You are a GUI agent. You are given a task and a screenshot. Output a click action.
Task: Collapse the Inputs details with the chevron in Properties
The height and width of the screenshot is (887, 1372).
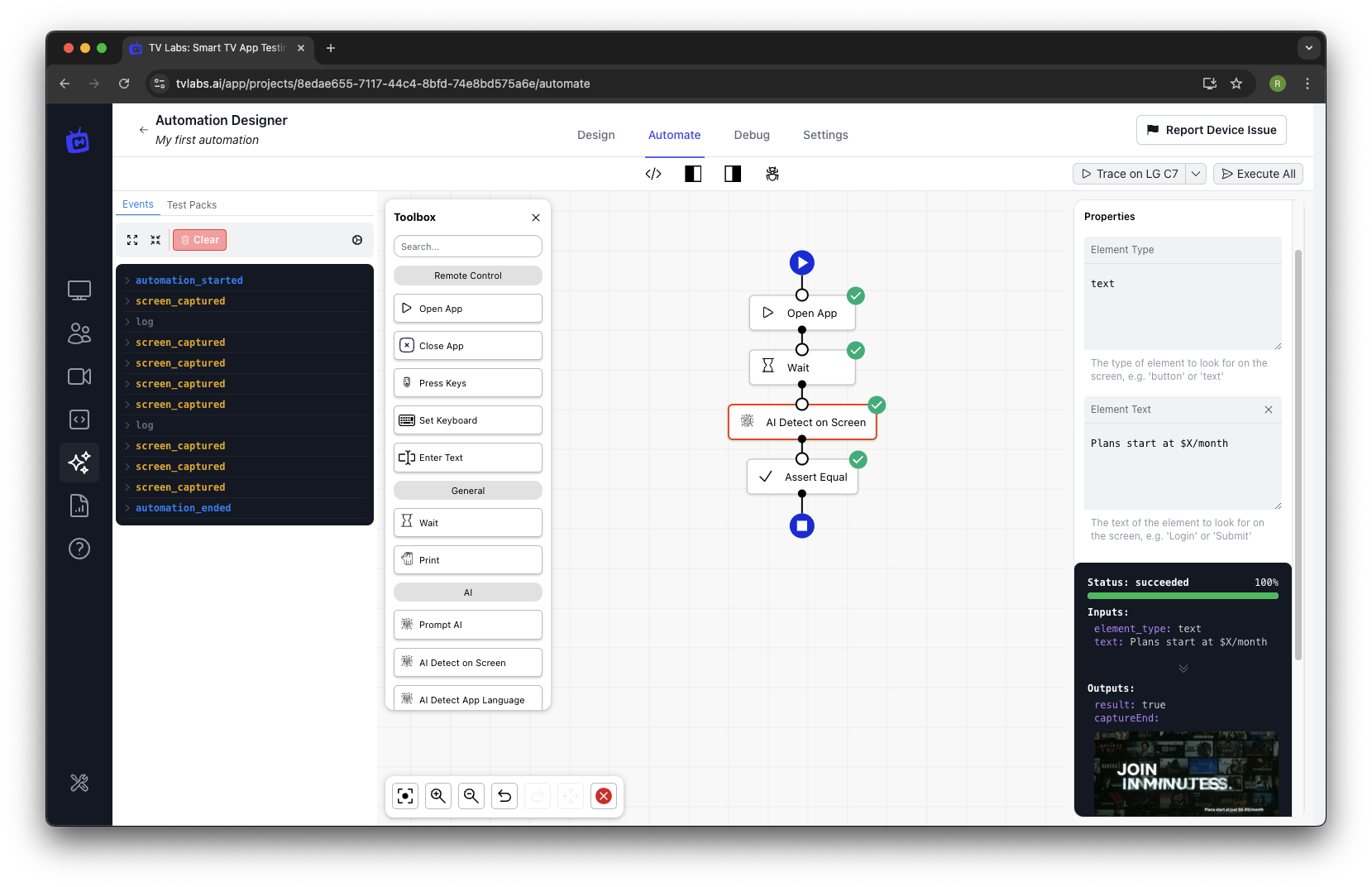[1183, 669]
